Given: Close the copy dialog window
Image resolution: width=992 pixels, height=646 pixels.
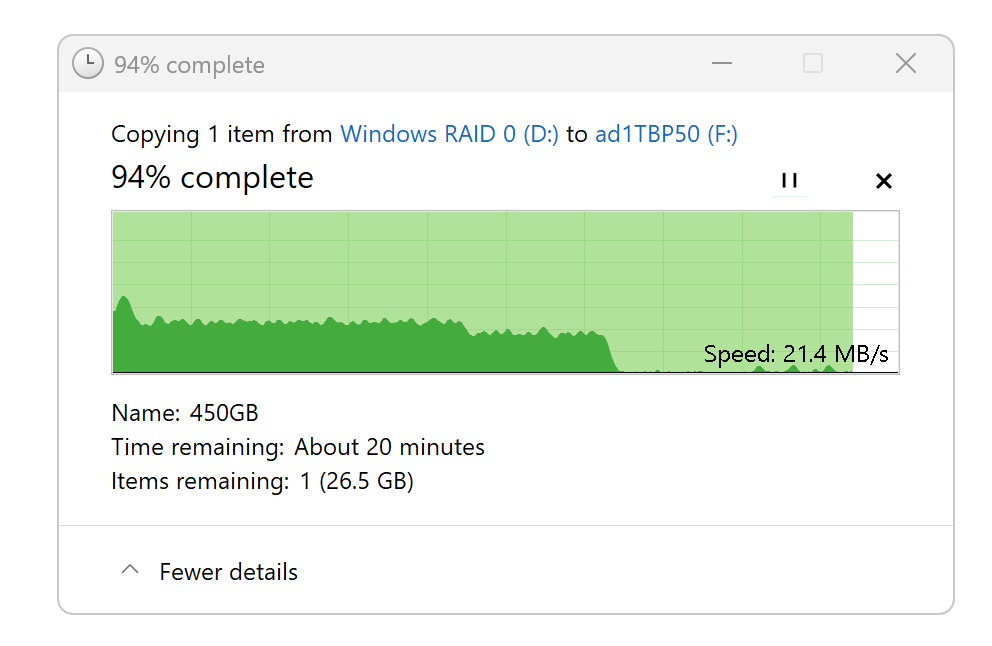Looking at the screenshot, I should click(905, 64).
